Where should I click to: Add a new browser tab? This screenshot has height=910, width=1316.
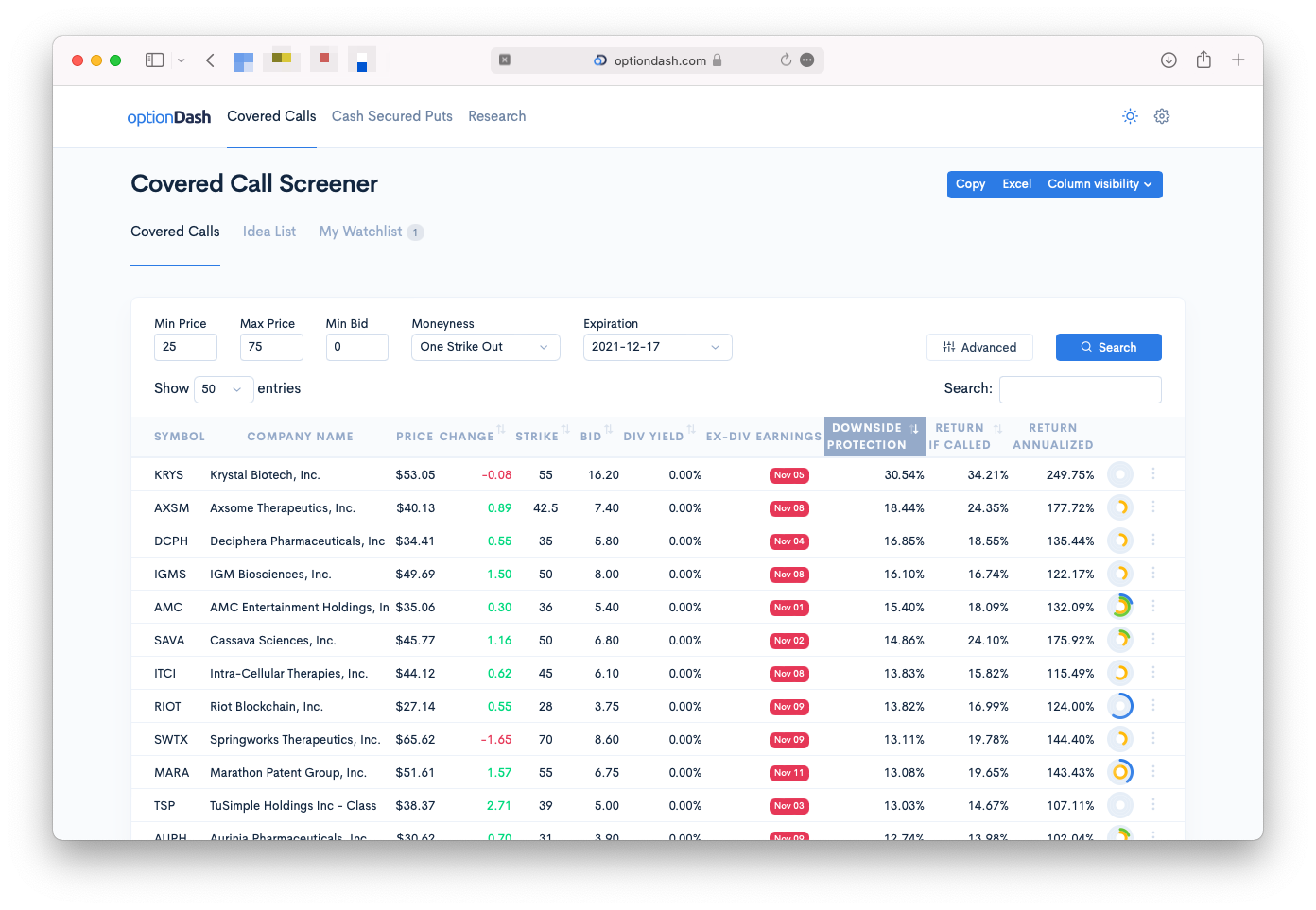(1238, 60)
